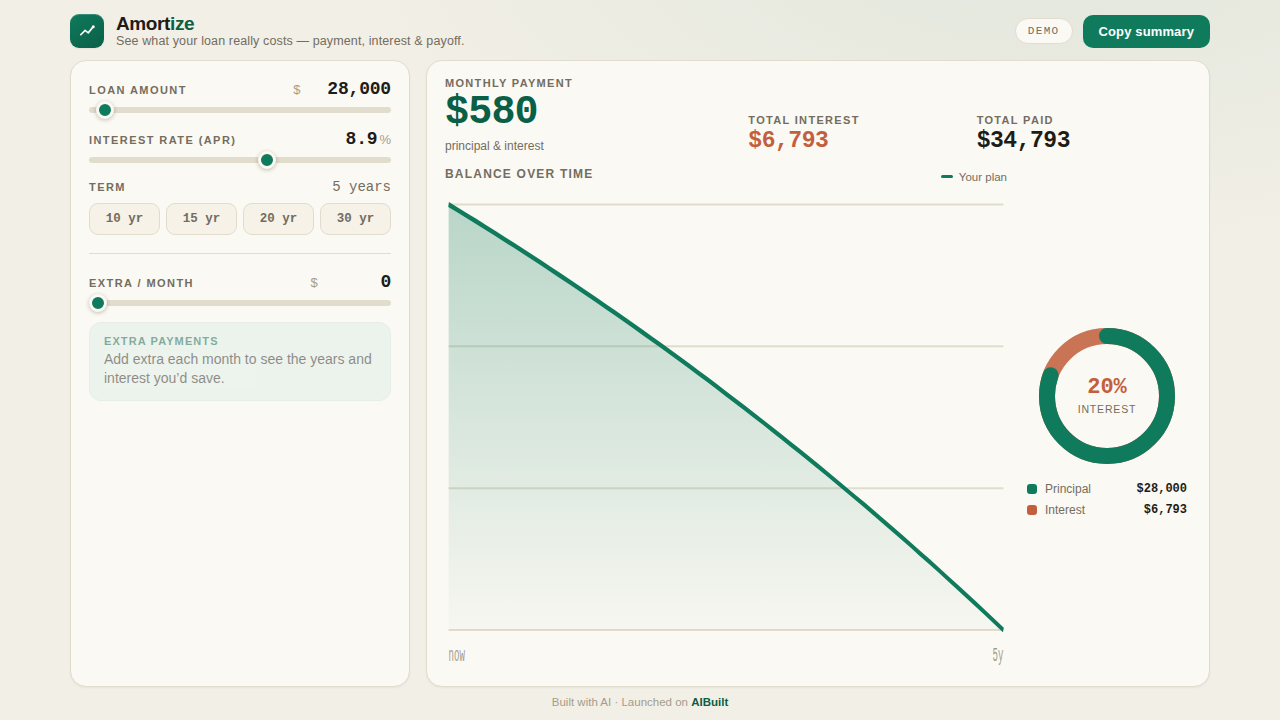Screen dimensions: 1280x720
Task: Choose the 30 yr term option
Action: (x=355, y=219)
